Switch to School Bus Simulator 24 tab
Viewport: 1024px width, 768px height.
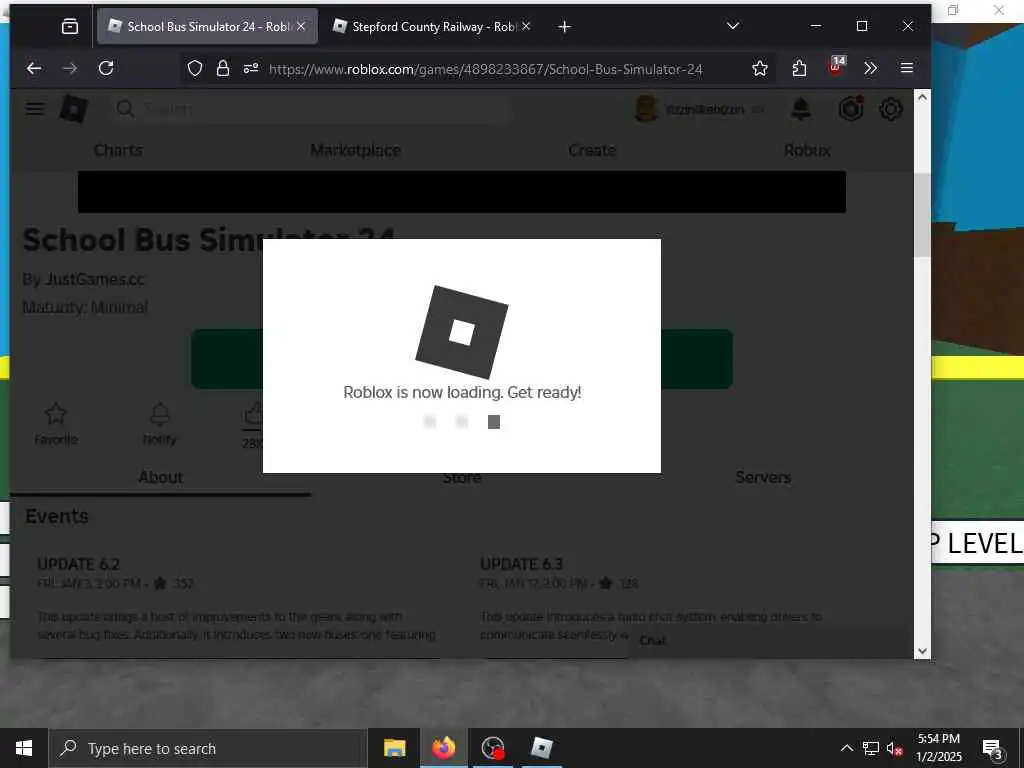tap(207, 26)
